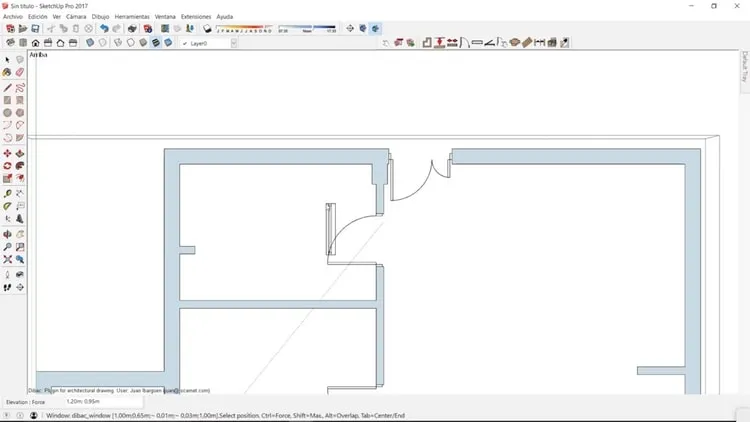The width and height of the screenshot is (750, 422).
Task: Open the Cámara menu
Action: (76, 17)
